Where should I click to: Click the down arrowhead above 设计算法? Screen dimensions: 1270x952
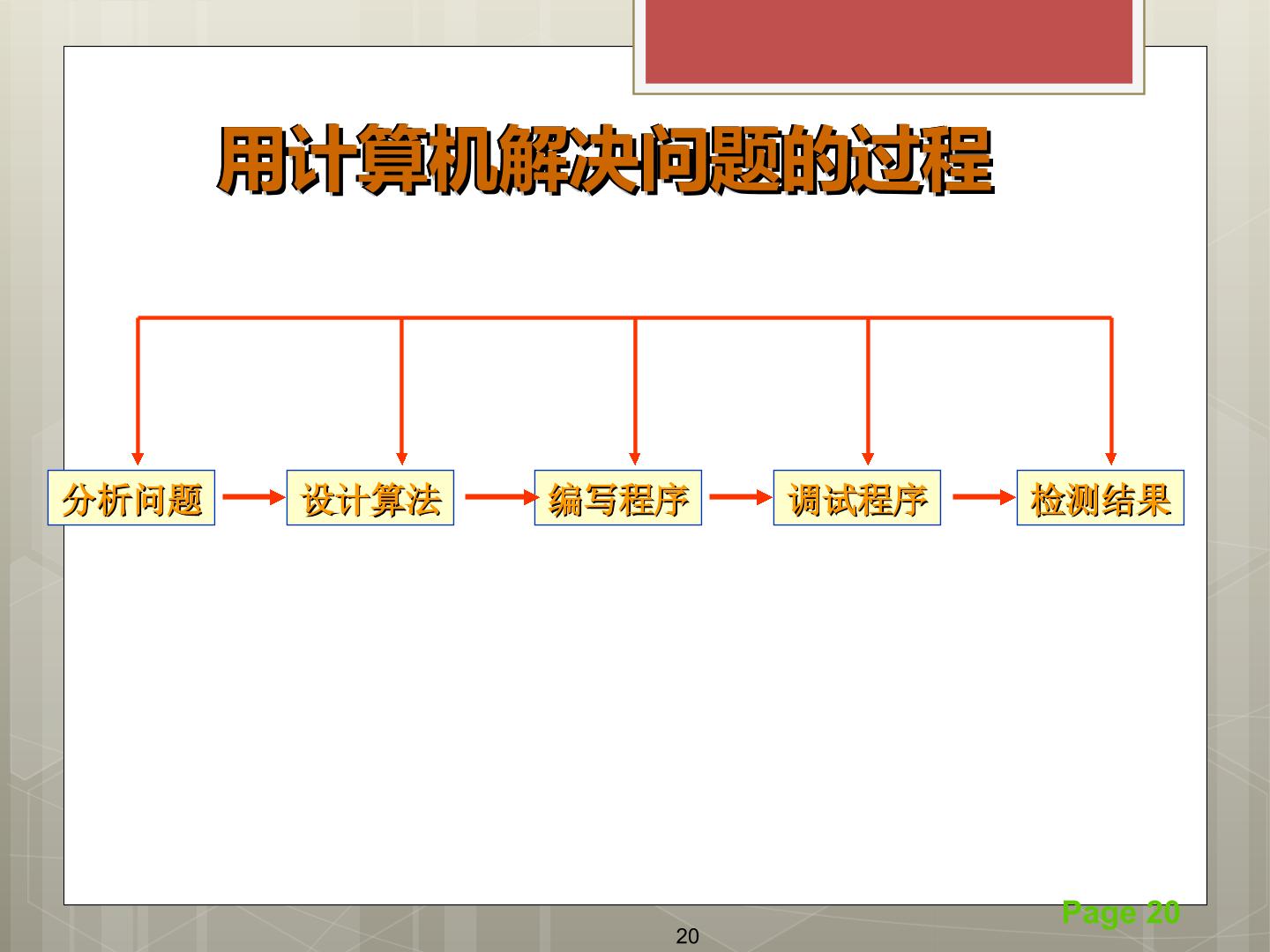402,458
